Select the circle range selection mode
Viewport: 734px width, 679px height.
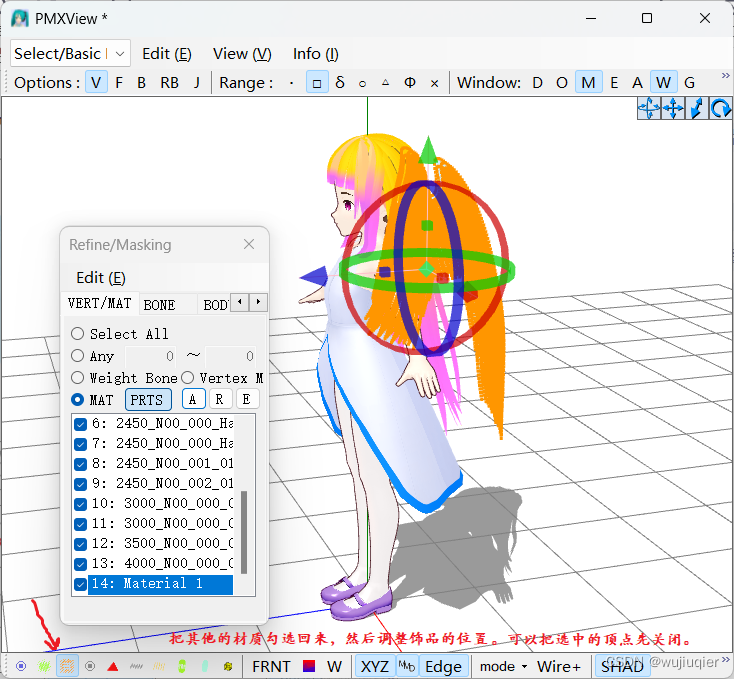pyautogui.click(x=362, y=83)
